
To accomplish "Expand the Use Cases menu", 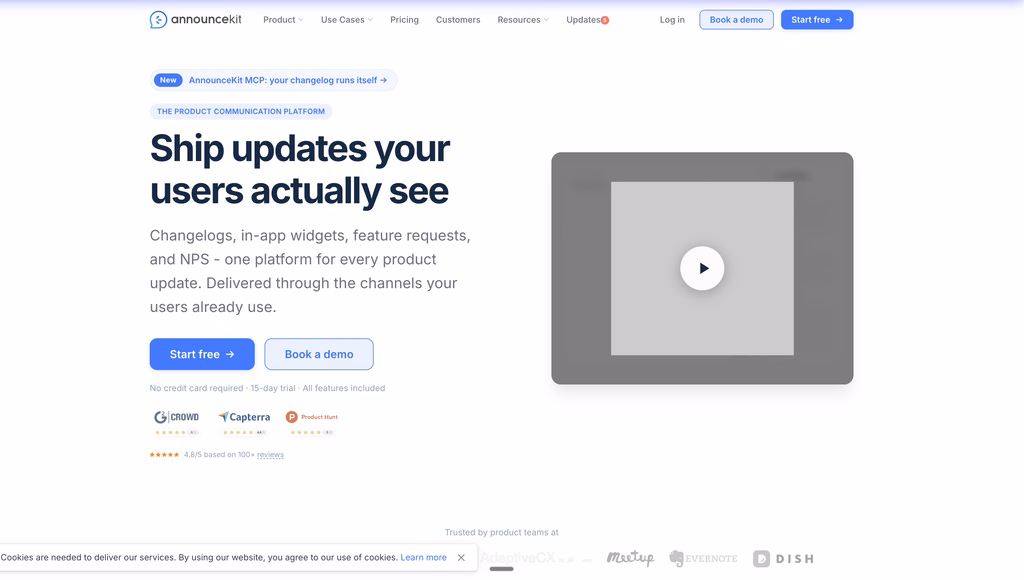I will click(x=347, y=20).
